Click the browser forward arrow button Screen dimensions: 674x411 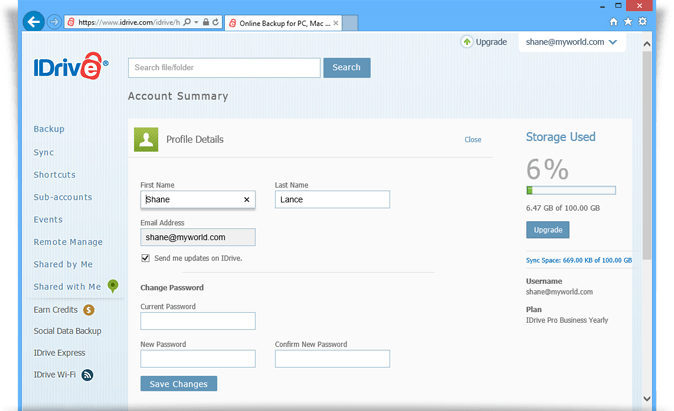[x=54, y=21]
